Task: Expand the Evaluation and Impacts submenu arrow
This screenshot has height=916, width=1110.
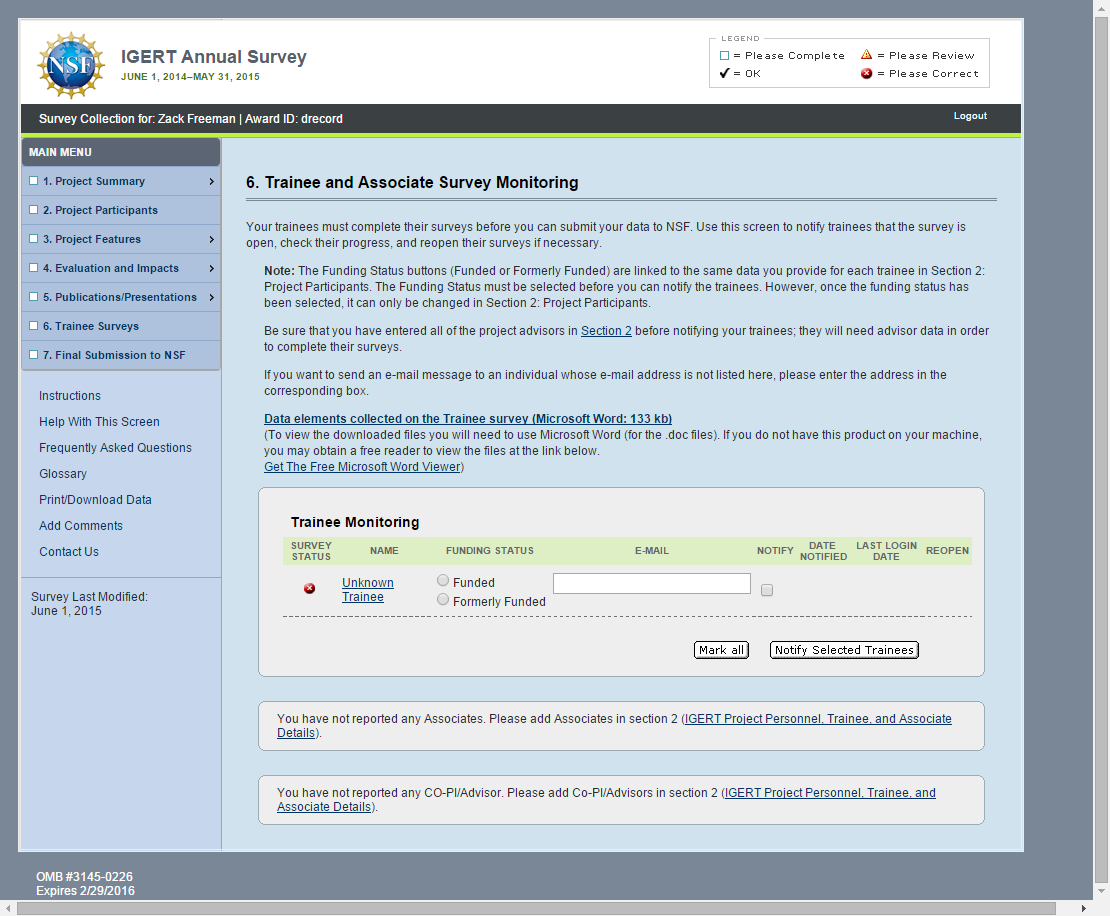Action: click(211, 268)
